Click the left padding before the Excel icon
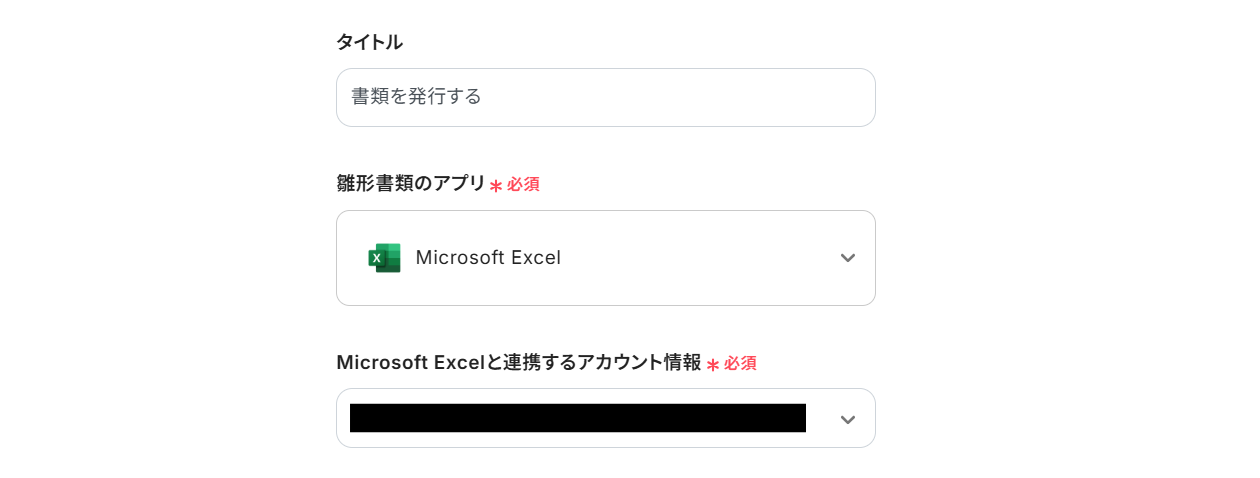 click(352, 258)
